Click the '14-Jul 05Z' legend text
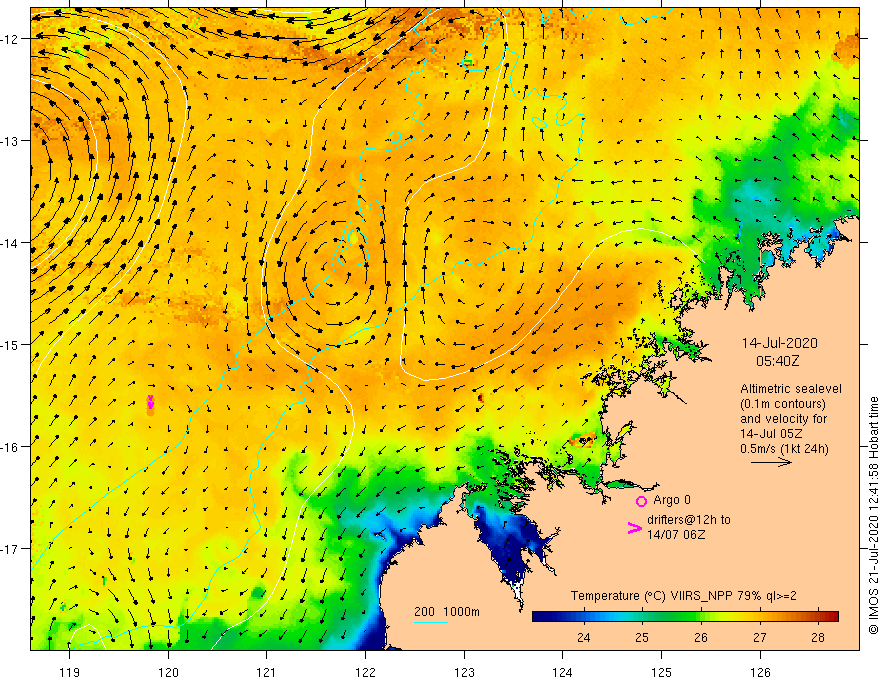The image size is (880, 680). (x=771, y=434)
